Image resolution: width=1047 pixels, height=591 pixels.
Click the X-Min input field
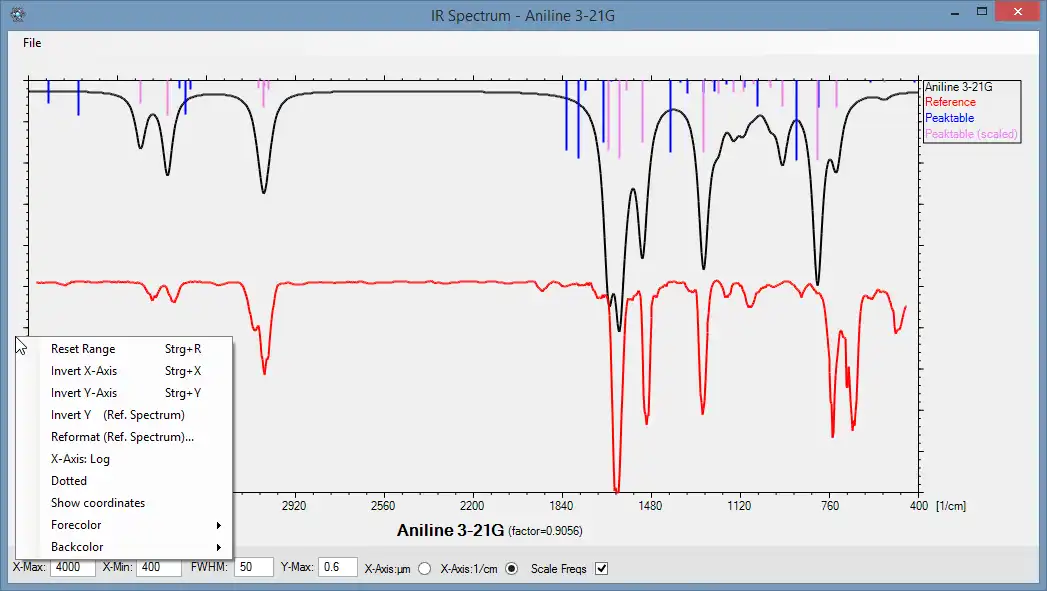159,567
